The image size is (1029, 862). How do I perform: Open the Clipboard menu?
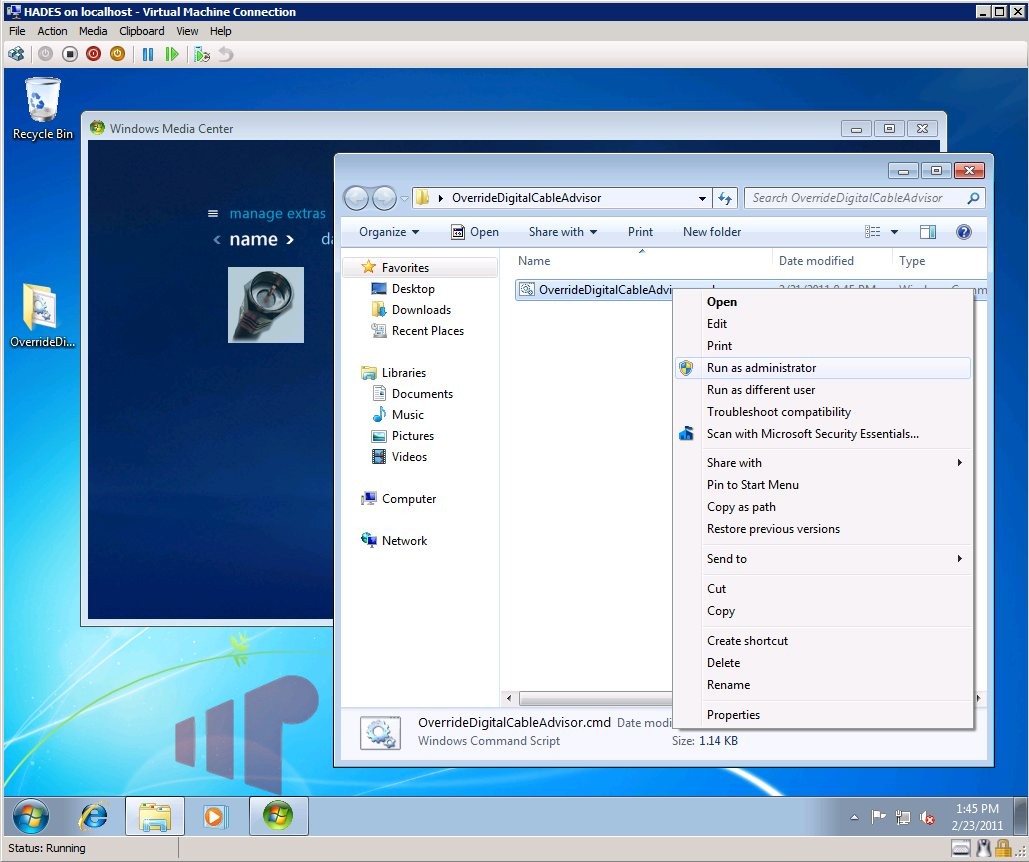coord(142,31)
